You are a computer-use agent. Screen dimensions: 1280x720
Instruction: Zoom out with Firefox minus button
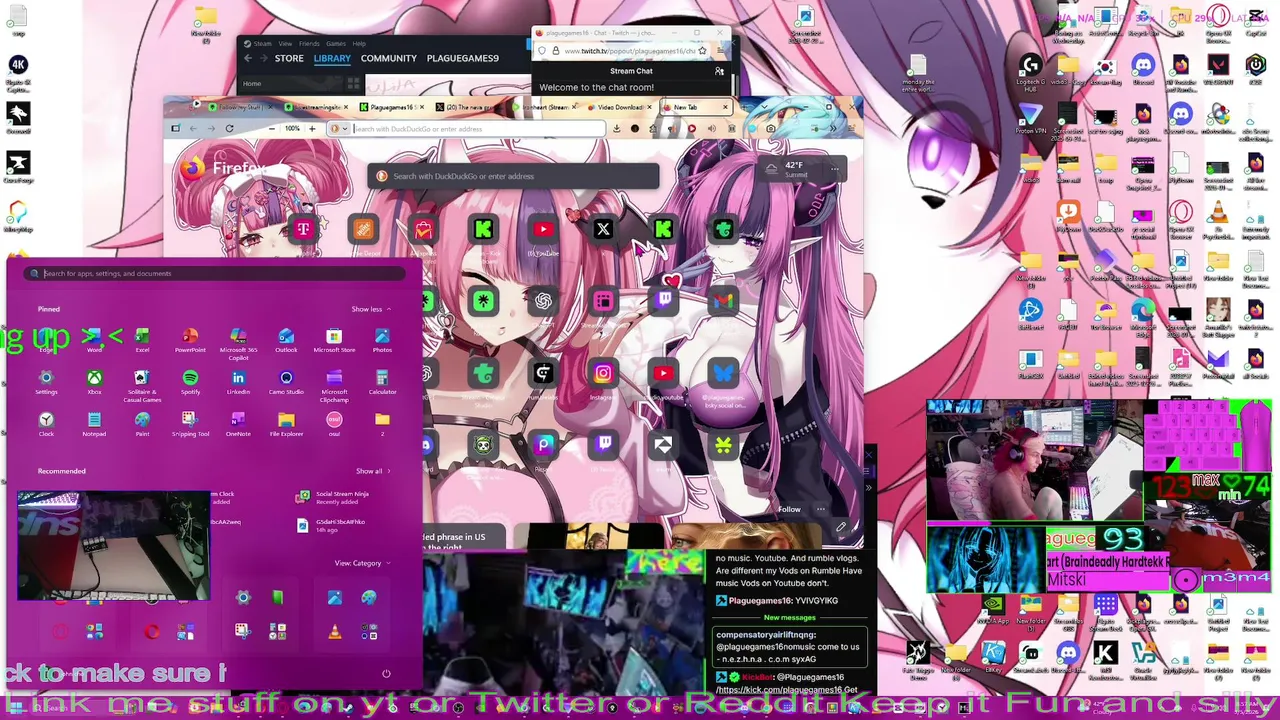coord(271,128)
